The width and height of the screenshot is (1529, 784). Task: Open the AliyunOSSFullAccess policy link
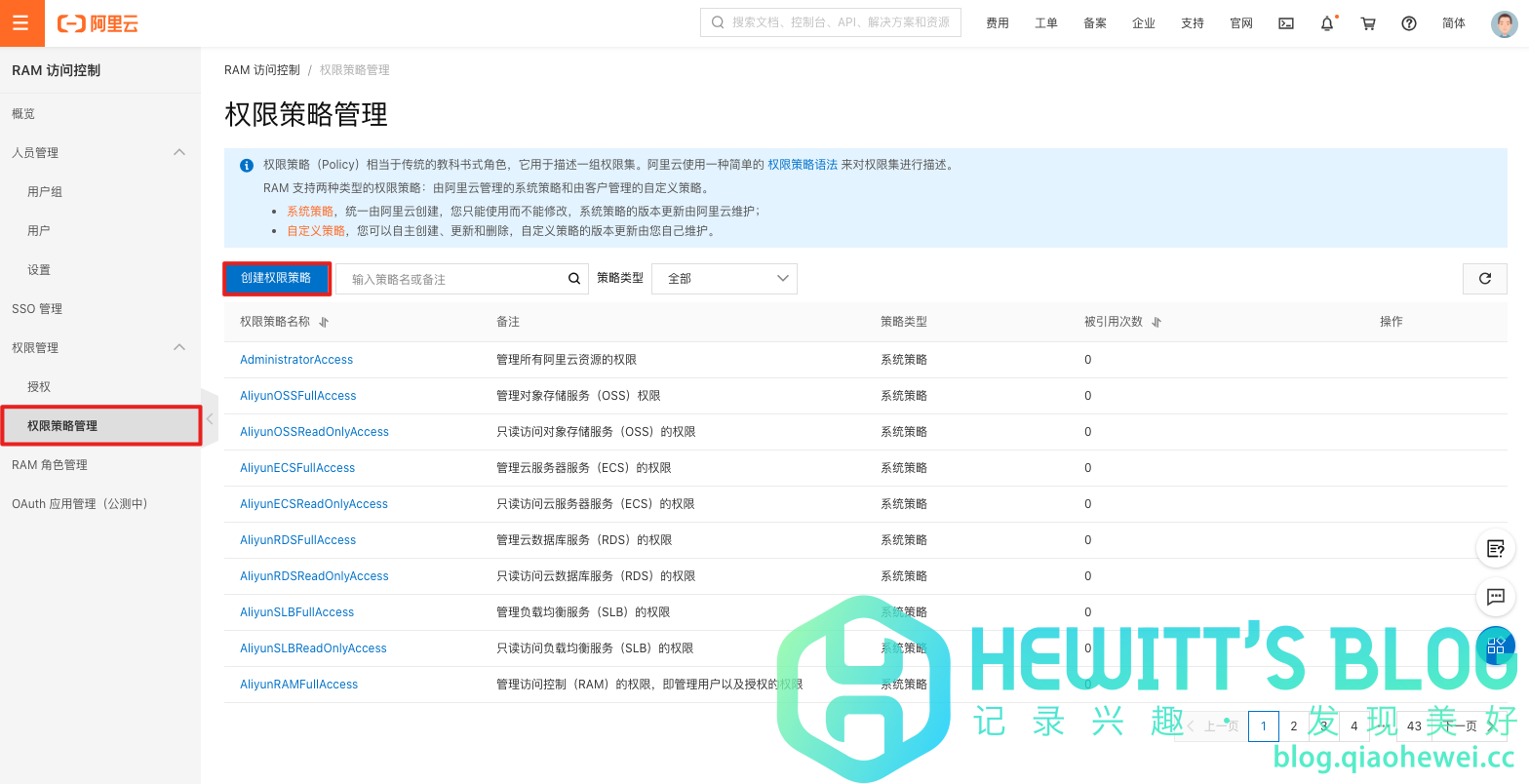click(297, 396)
